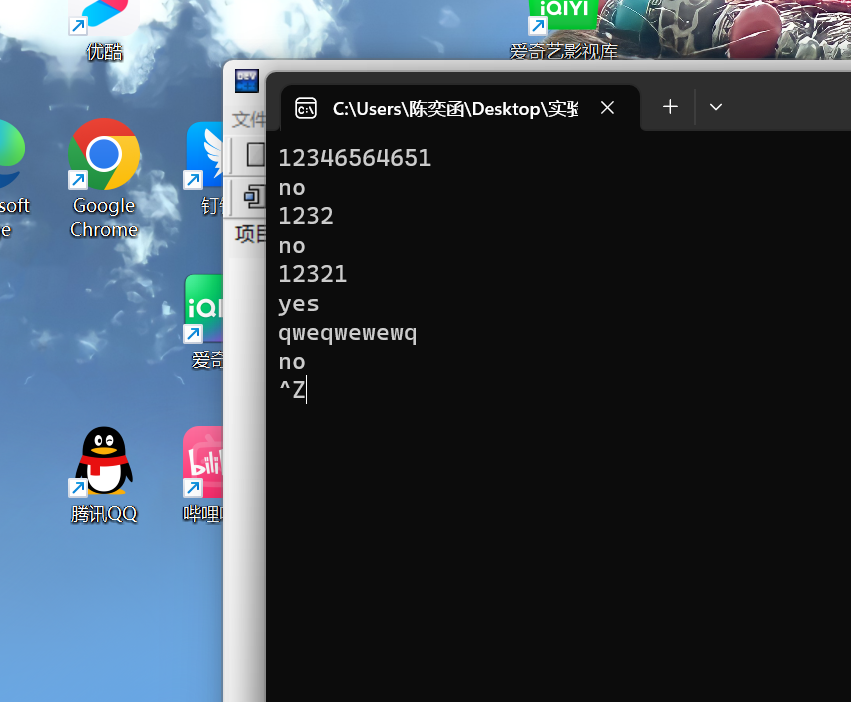
Task: Click the "^Z" line at the cursor
Action: click(292, 389)
